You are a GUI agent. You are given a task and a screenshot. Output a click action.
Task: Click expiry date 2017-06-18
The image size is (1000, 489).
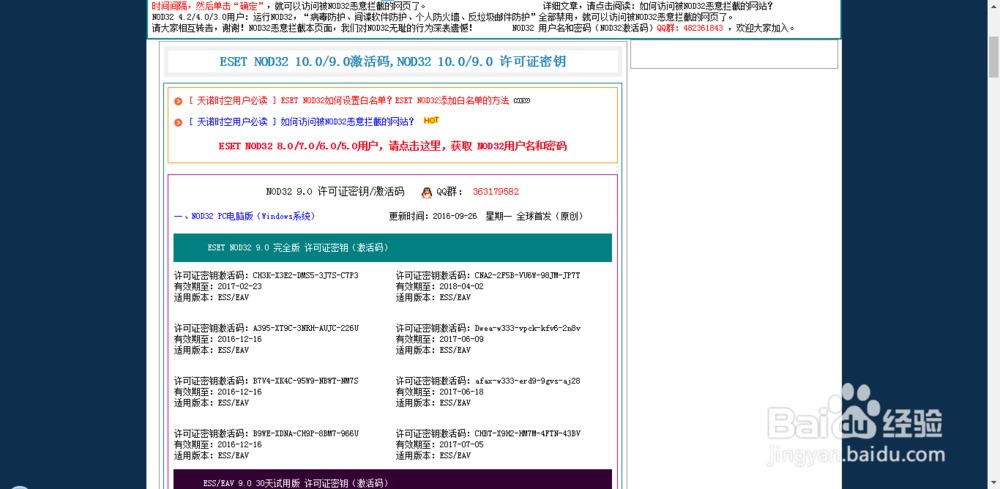click(461, 391)
